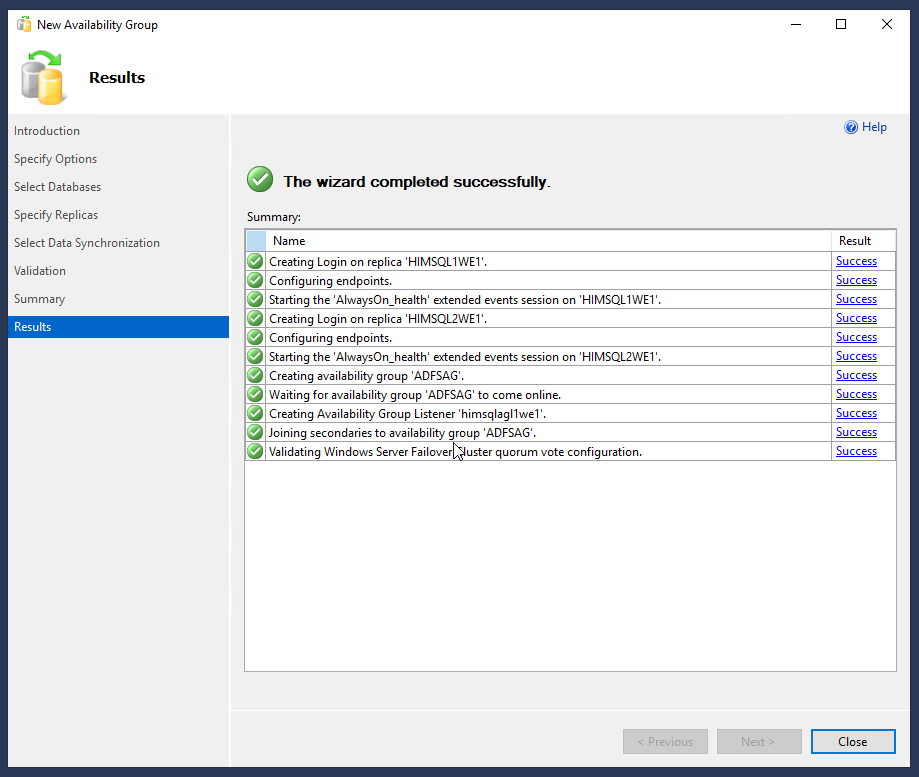Click green check icon for Creating availability group ADFSAG
919x777 pixels.
click(255, 375)
